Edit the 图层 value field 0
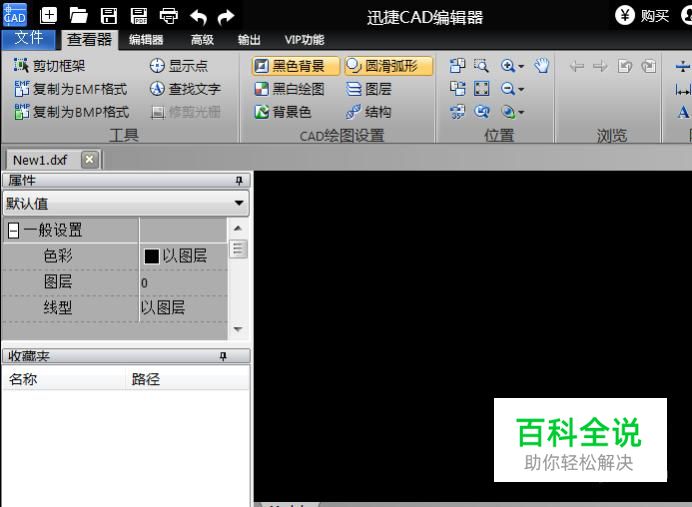 [183, 282]
